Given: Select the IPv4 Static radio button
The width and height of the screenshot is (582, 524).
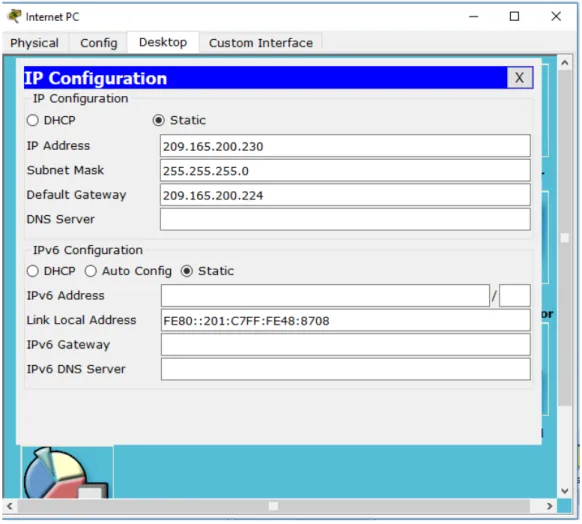Looking at the screenshot, I should 158,120.
